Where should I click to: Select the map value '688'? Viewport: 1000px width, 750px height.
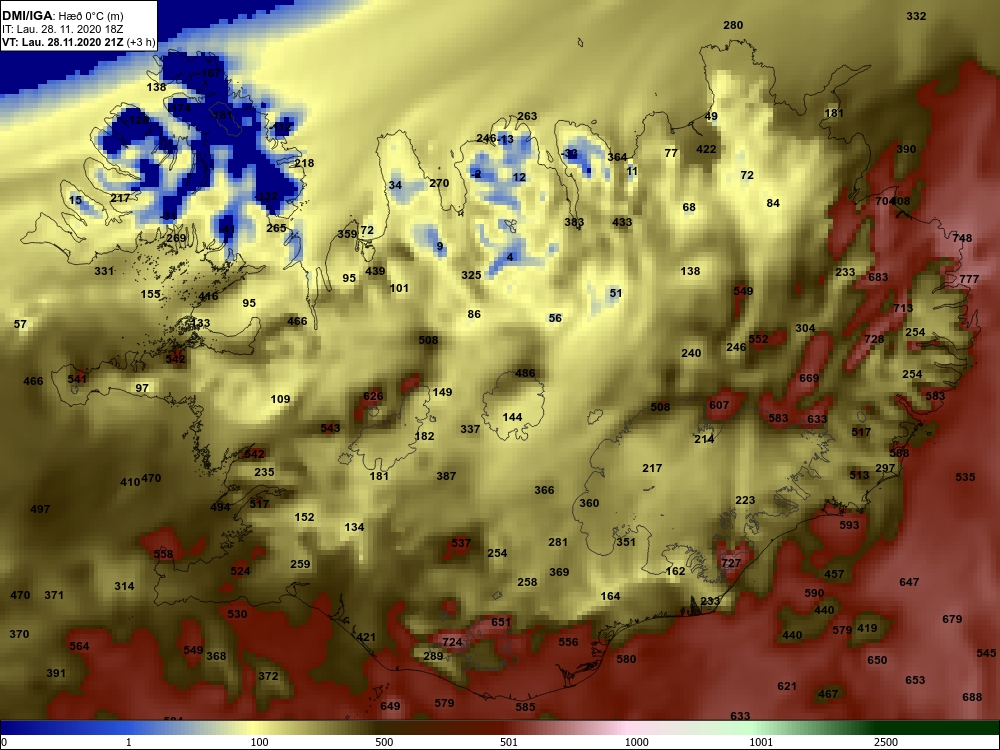972,697
